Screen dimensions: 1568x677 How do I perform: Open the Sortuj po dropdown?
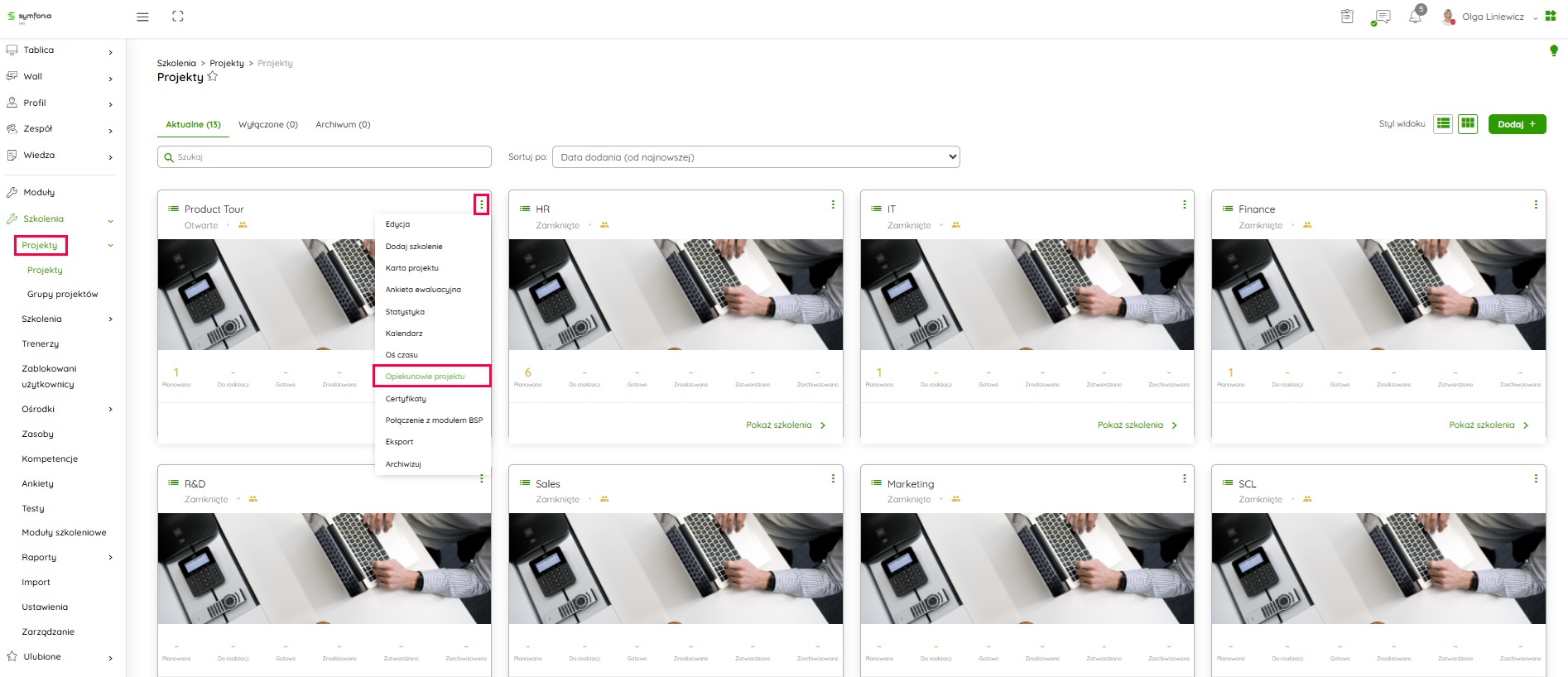pos(756,157)
